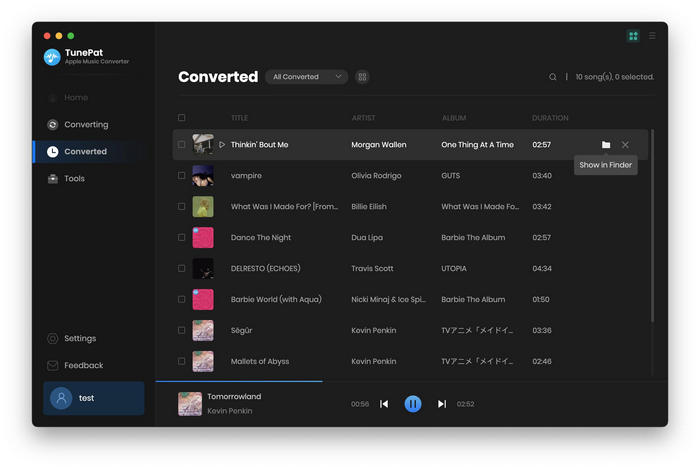Expand the All Converted dropdown
Viewport: 700px width, 469px height.
click(x=307, y=77)
